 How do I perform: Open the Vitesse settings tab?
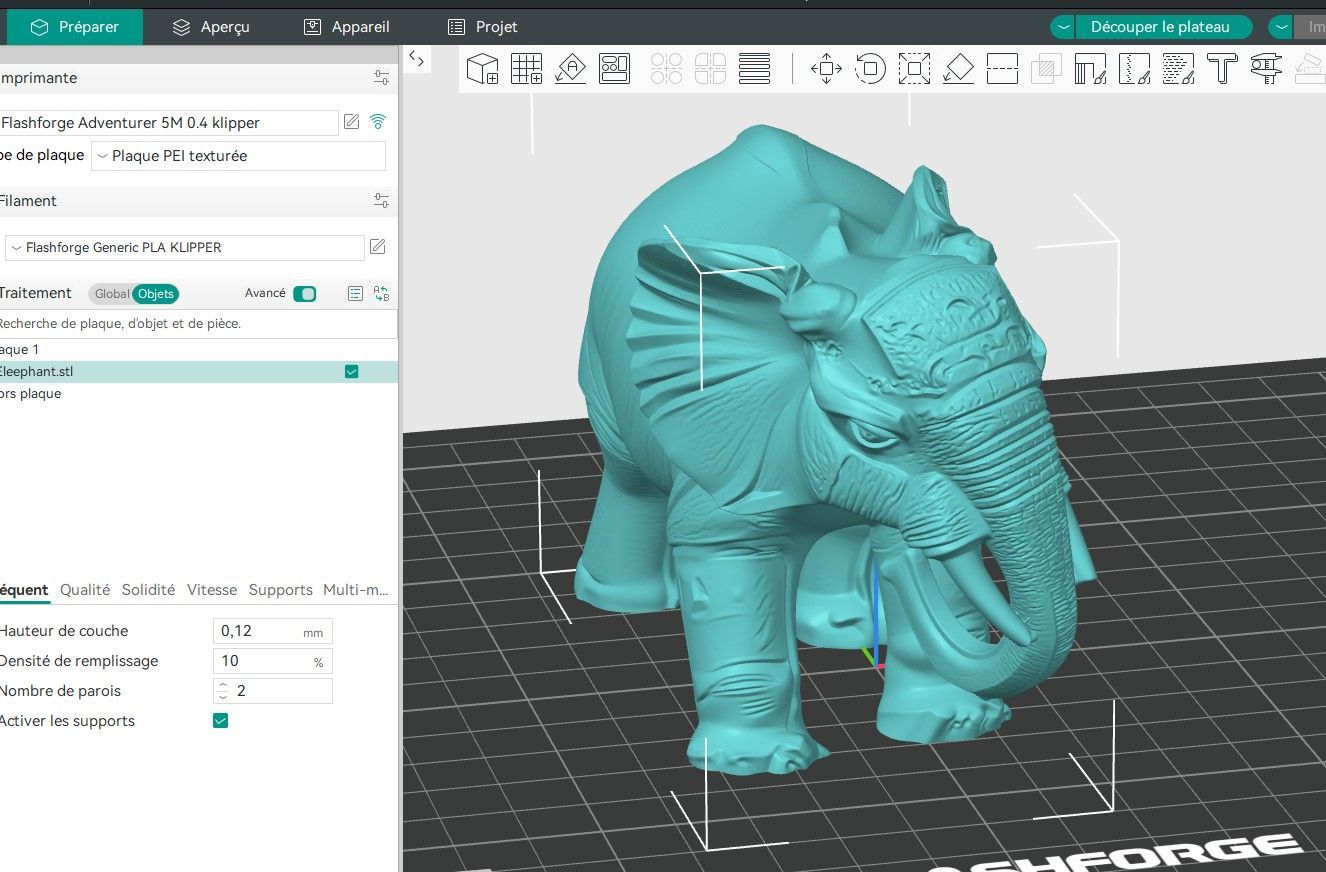(212, 590)
